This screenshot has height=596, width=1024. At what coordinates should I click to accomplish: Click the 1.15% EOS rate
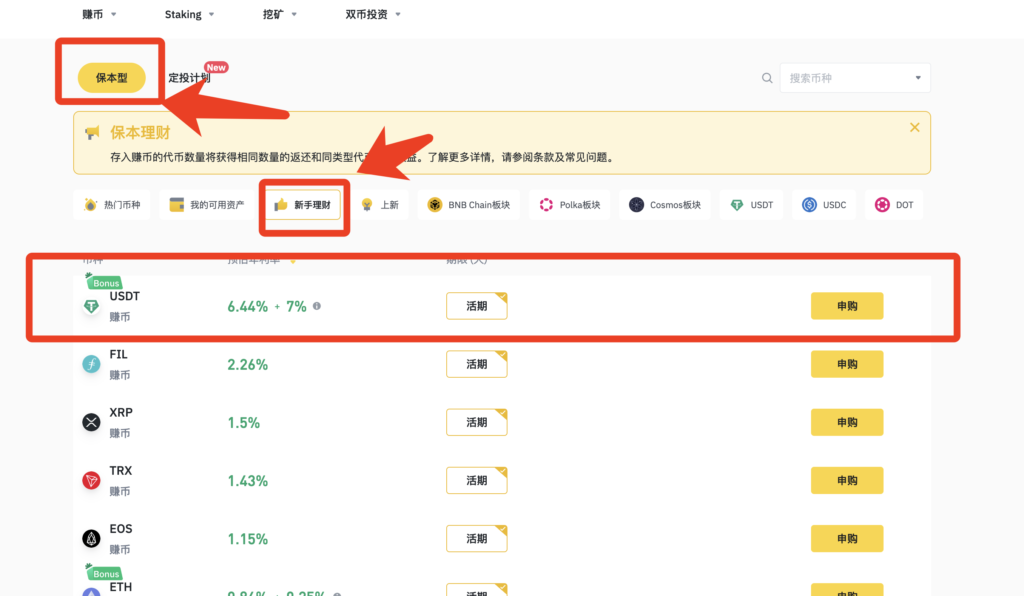(248, 539)
